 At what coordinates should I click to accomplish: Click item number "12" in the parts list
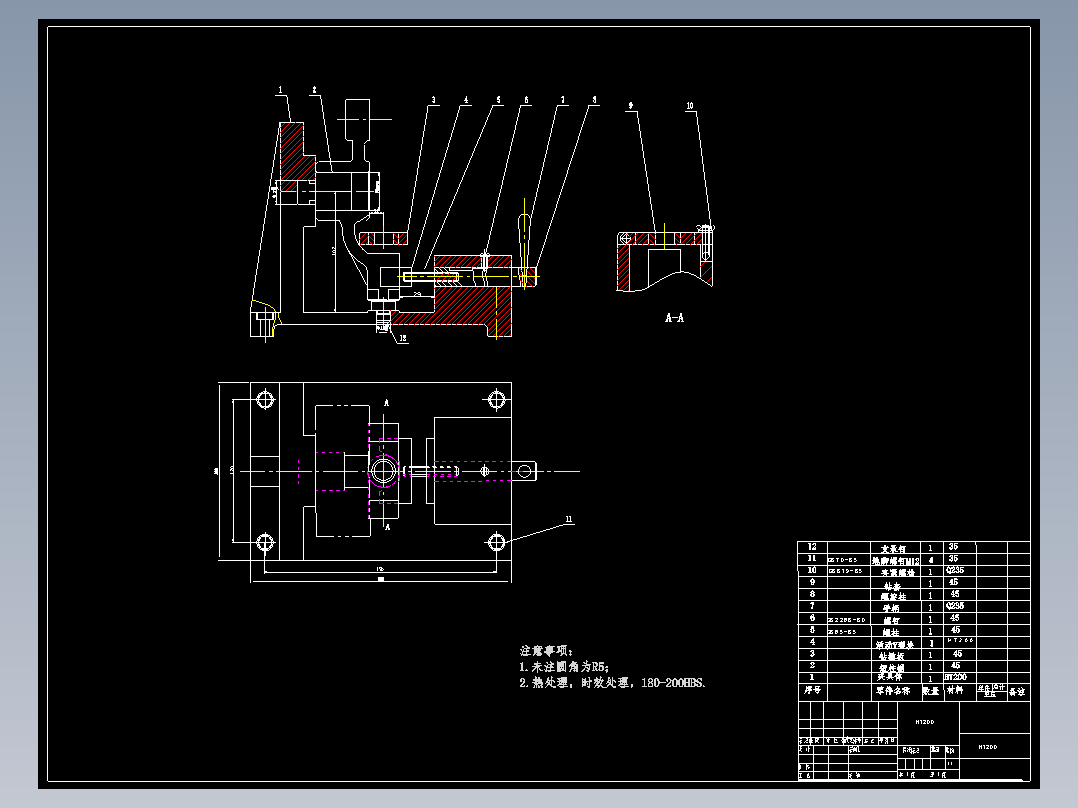tap(812, 547)
